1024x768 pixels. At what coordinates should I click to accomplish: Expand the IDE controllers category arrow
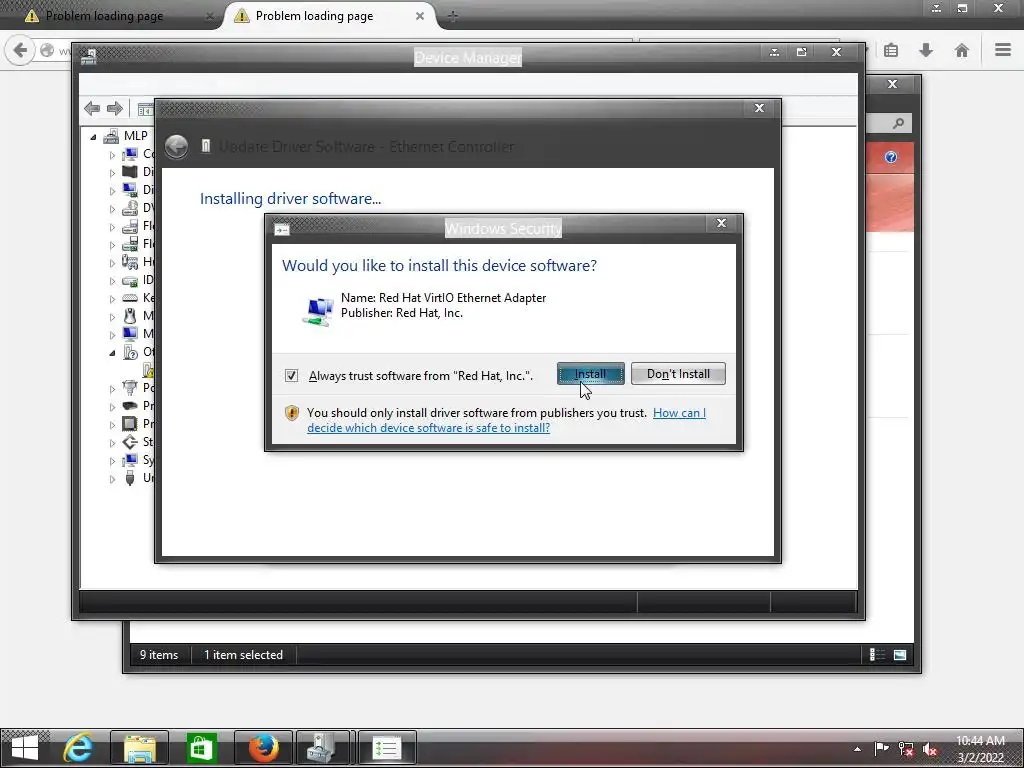(112, 281)
